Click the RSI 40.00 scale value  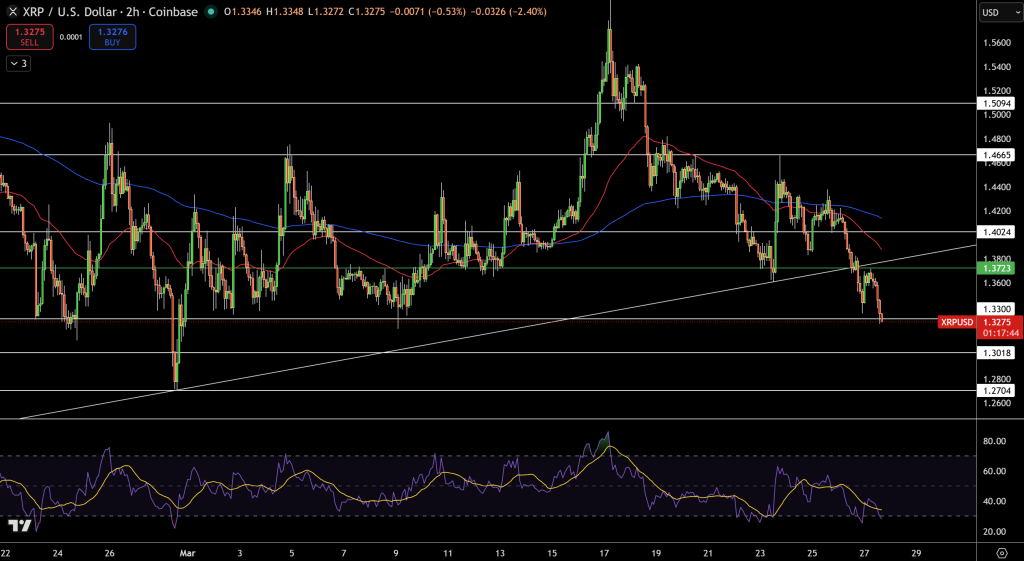point(993,502)
